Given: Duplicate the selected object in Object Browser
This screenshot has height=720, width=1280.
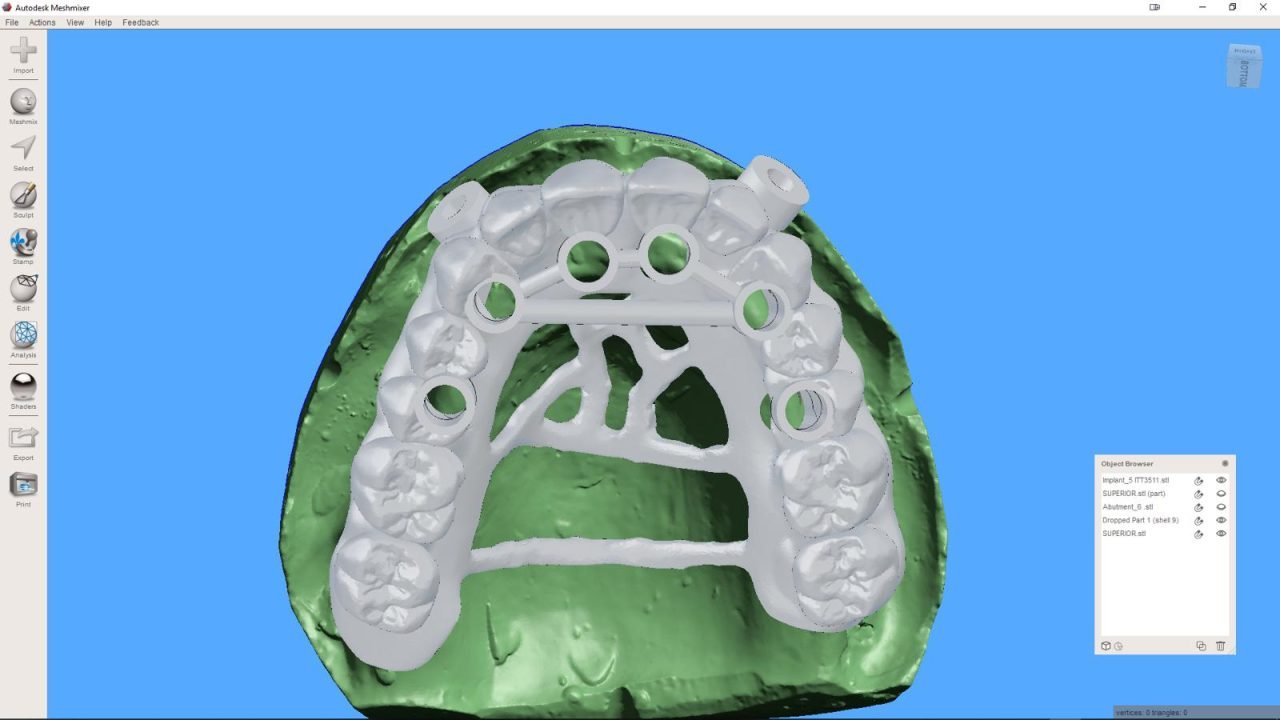Looking at the screenshot, I should click(1201, 646).
